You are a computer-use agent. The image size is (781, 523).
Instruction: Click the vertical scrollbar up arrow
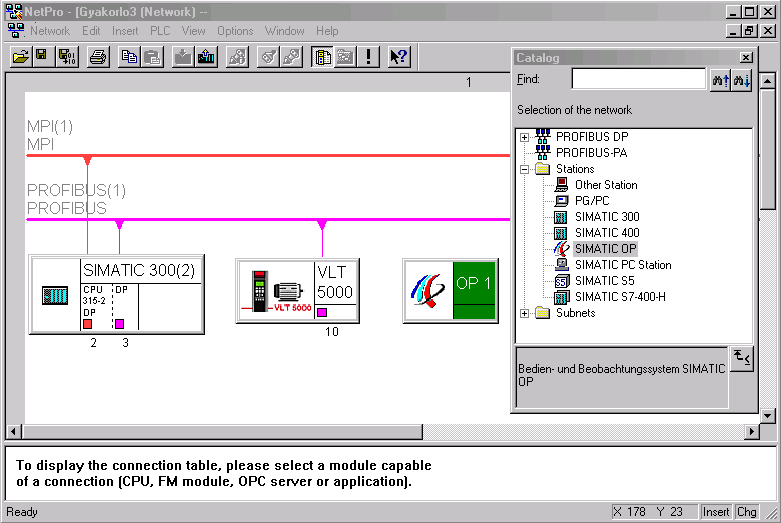pos(768,80)
